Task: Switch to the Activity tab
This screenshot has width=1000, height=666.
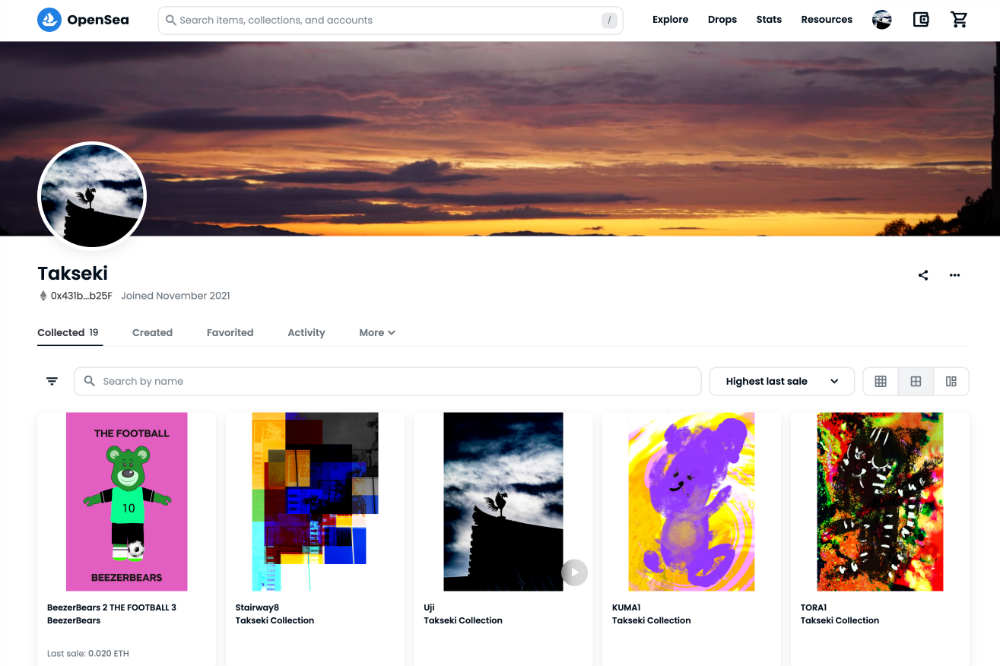Action: (306, 332)
